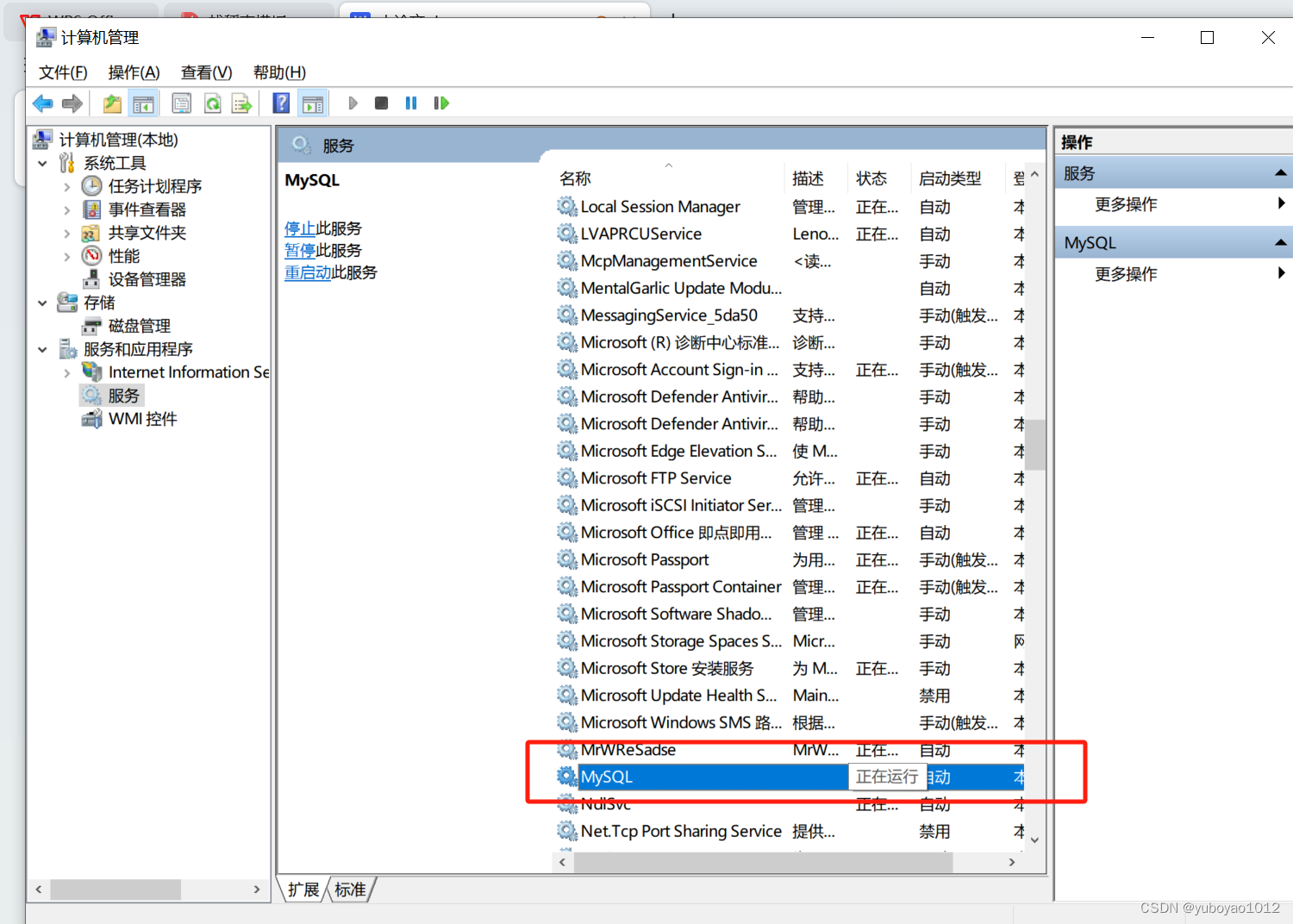The image size is (1293, 924).
Task: Expand the Internet Information Services node
Action: click(x=67, y=372)
